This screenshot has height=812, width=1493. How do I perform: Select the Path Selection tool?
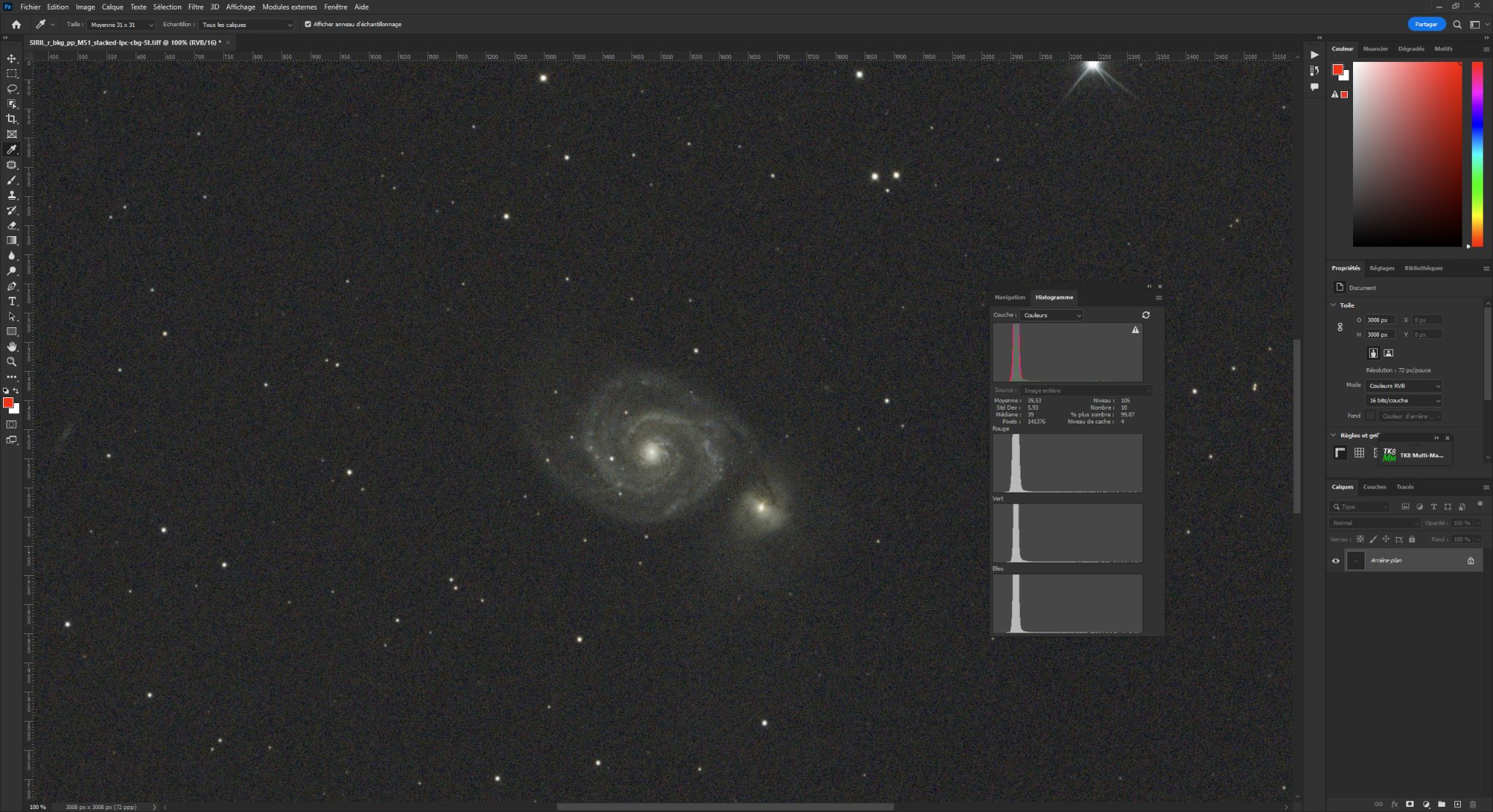click(12, 316)
